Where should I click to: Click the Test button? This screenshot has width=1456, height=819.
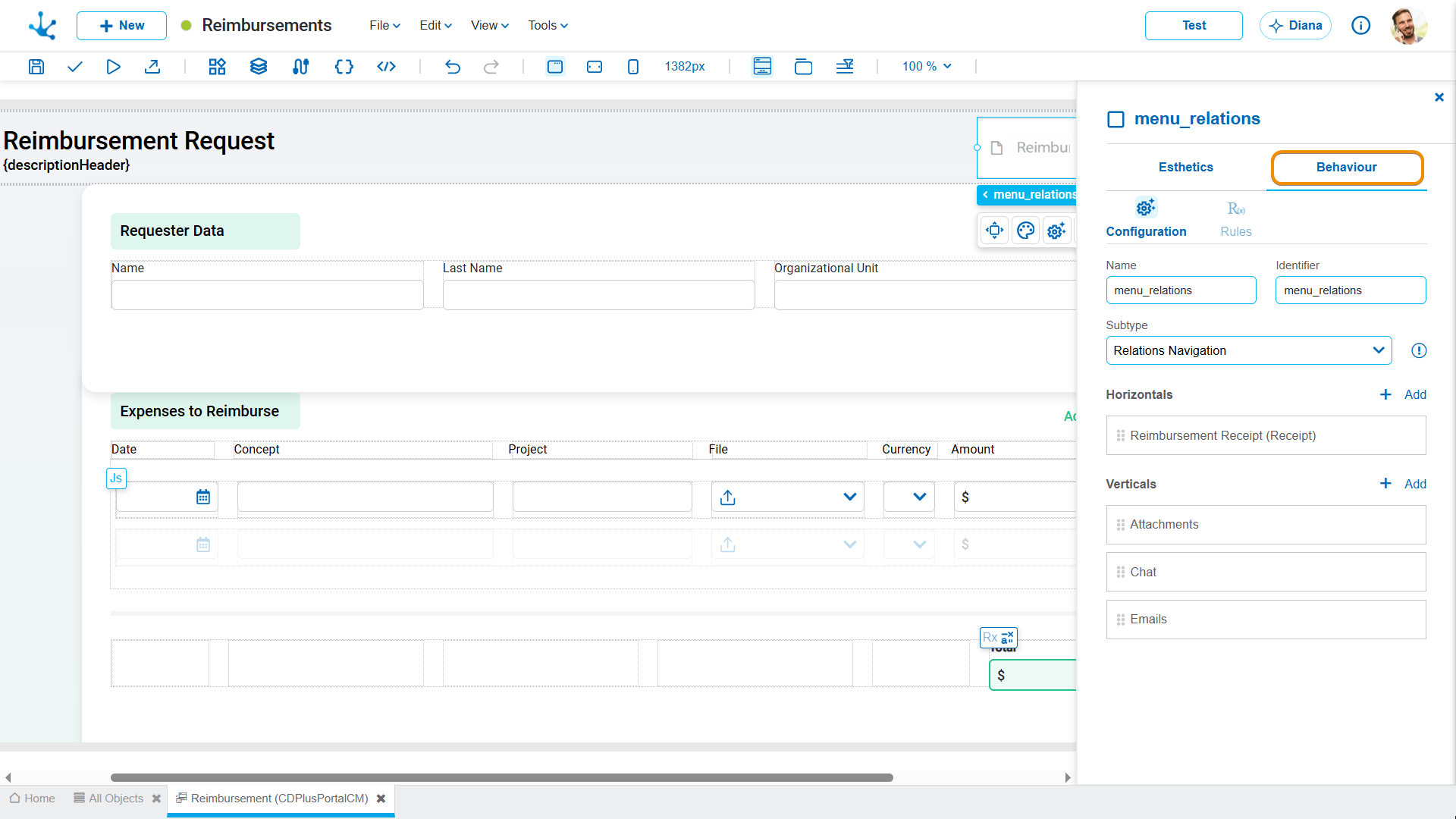point(1194,26)
